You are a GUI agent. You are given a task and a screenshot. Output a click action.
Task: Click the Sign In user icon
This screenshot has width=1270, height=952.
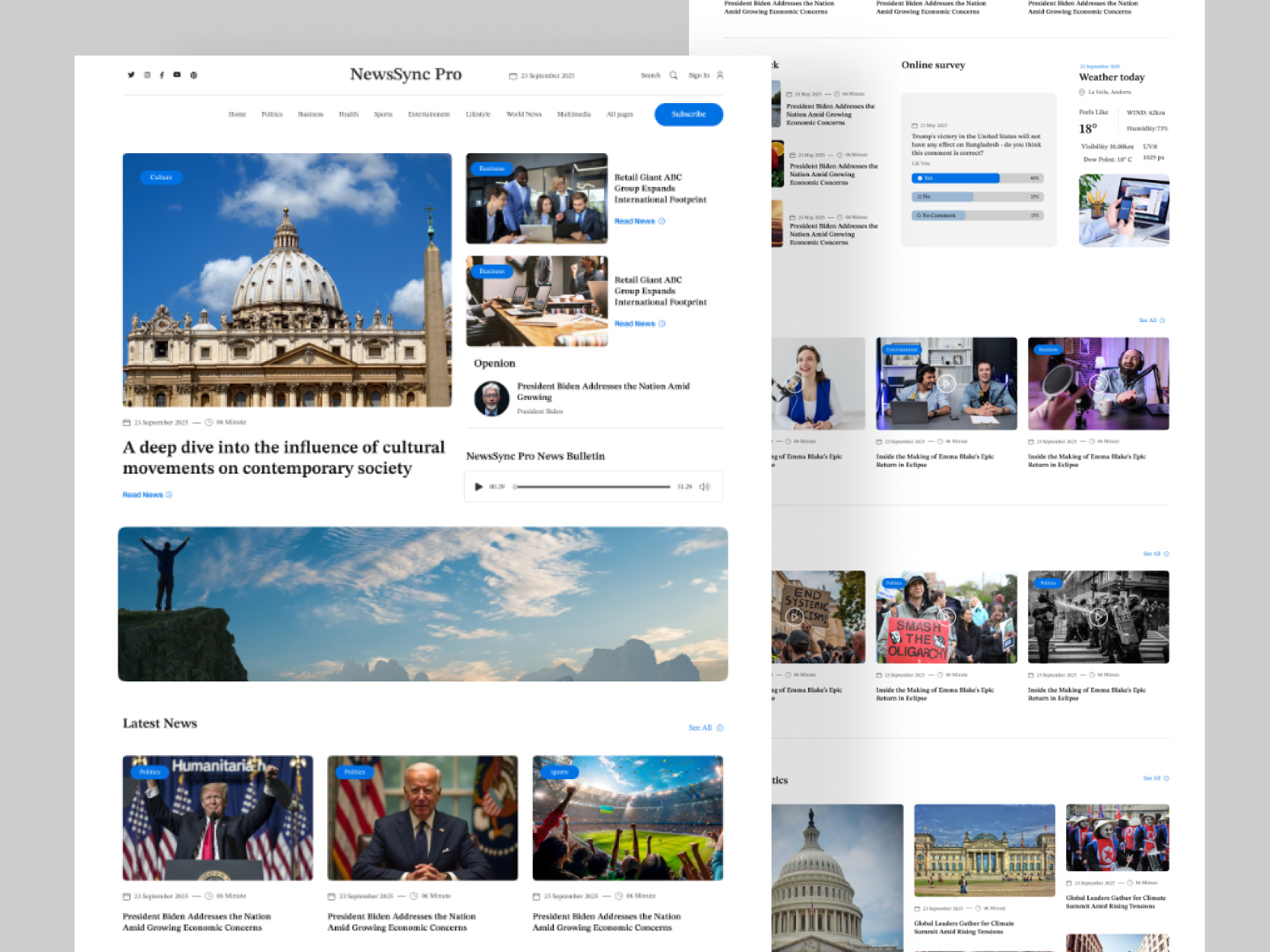pos(718,75)
